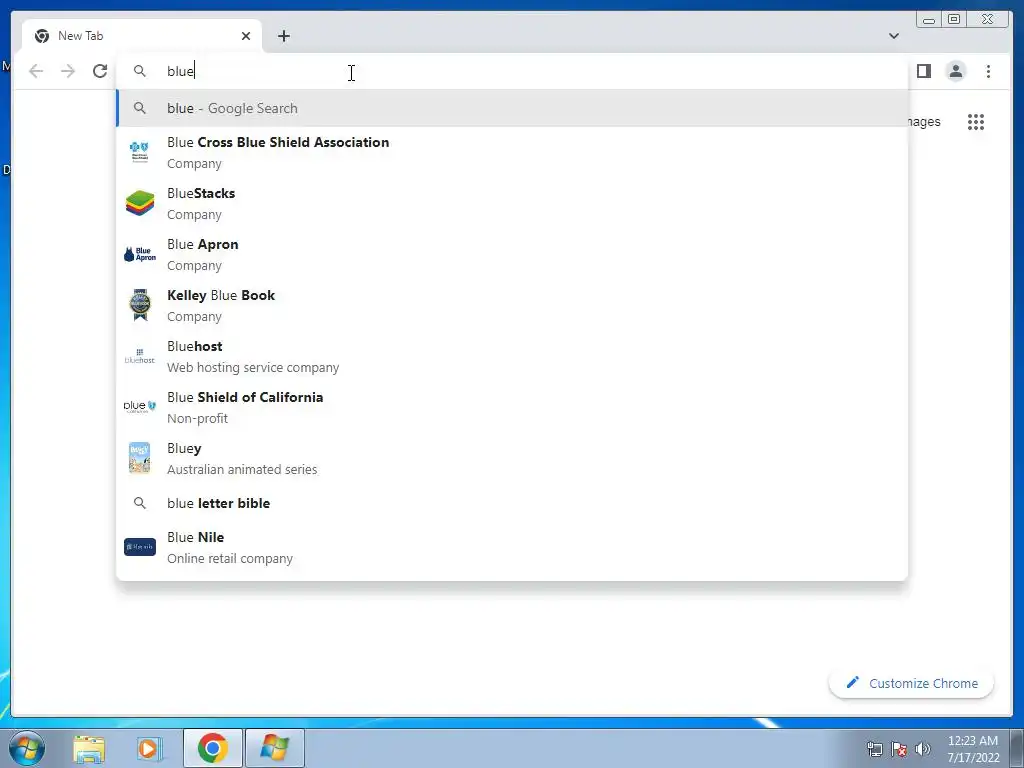Screen dimensions: 1024x768
Task: Switch to the New Tab tab
Action: [142, 36]
